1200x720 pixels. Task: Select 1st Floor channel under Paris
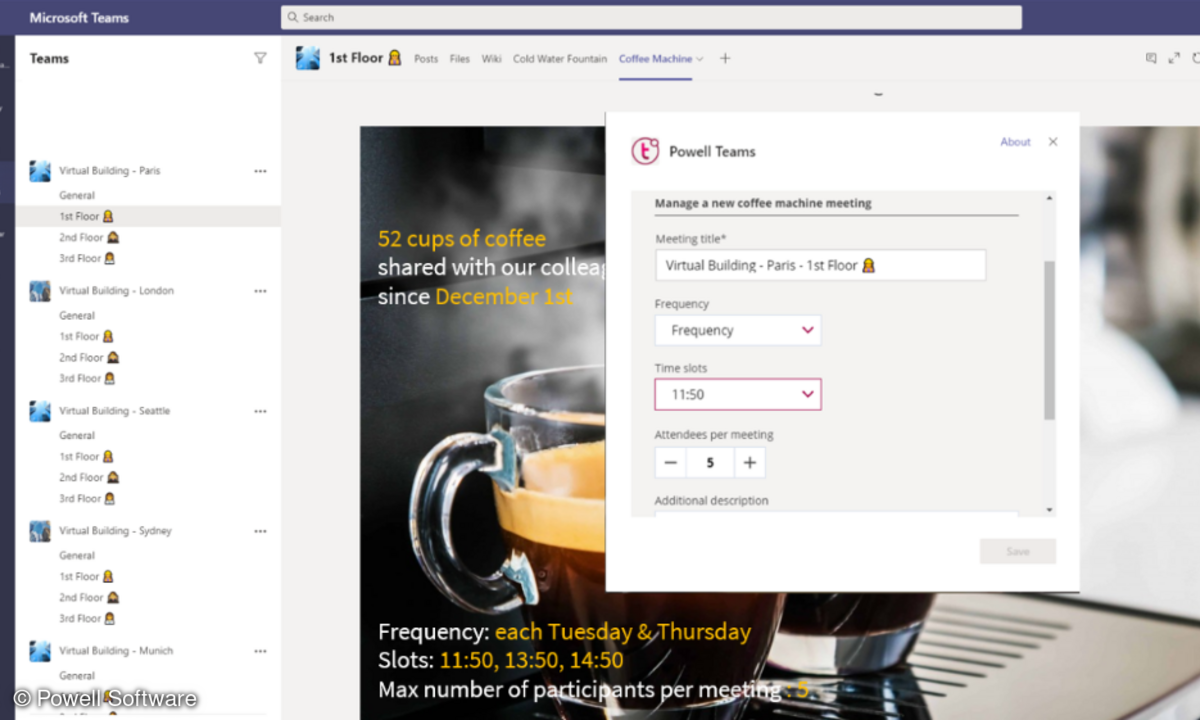pyautogui.click(x=148, y=216)
